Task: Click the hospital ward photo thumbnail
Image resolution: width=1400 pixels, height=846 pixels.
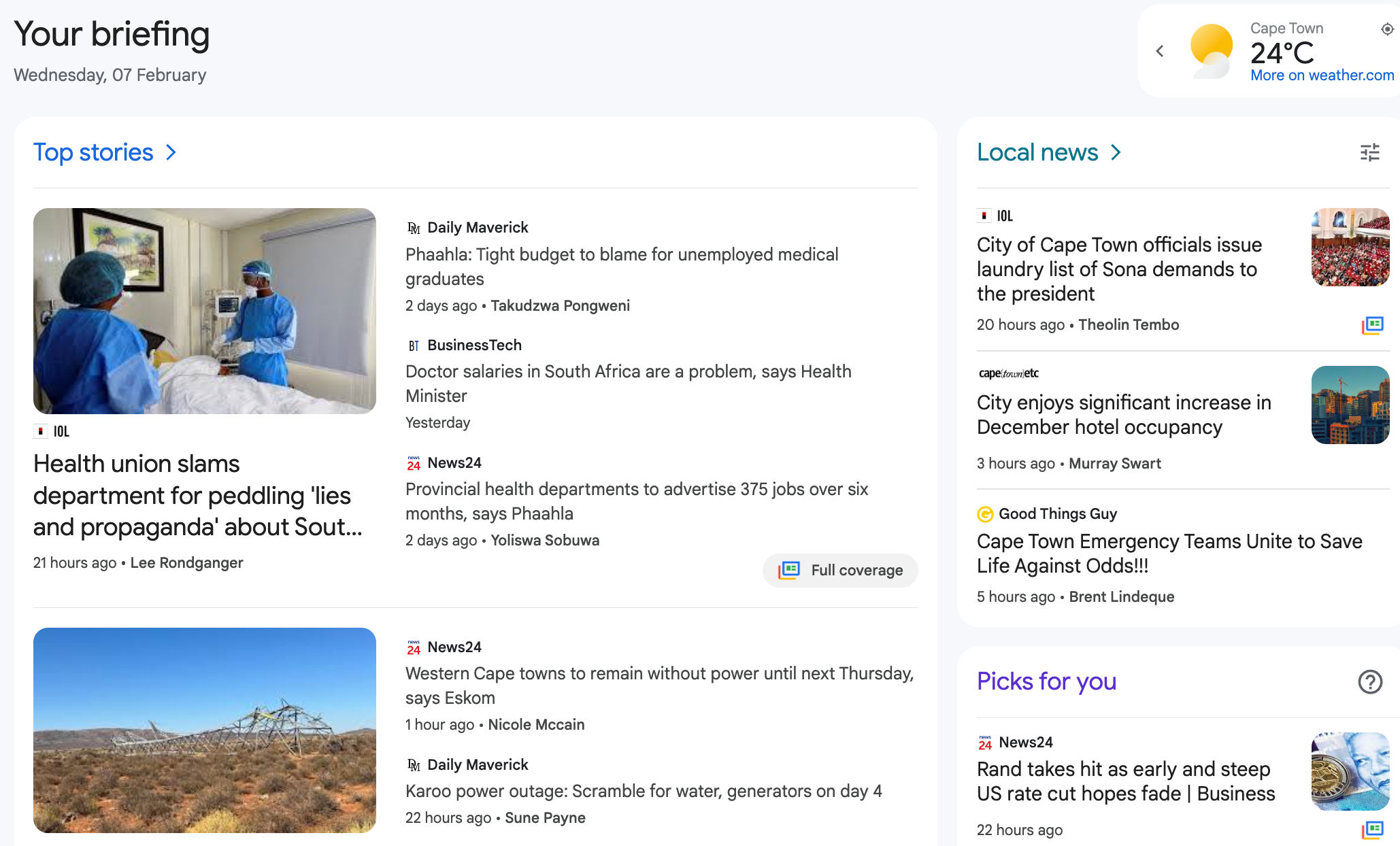Action: pos(205,310)
